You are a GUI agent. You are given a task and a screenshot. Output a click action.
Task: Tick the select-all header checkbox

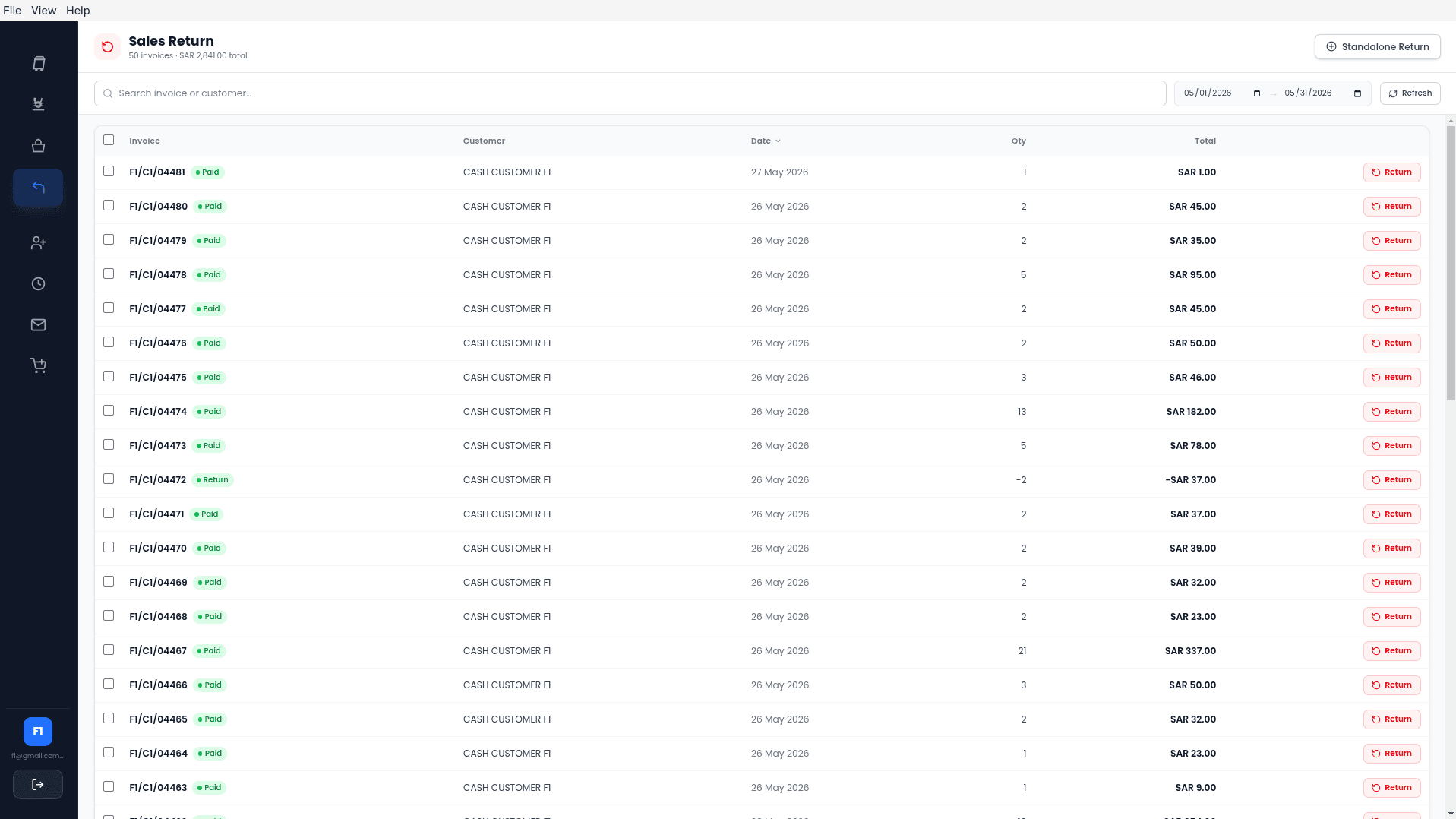pyautogui.click(x=109, y=140)
